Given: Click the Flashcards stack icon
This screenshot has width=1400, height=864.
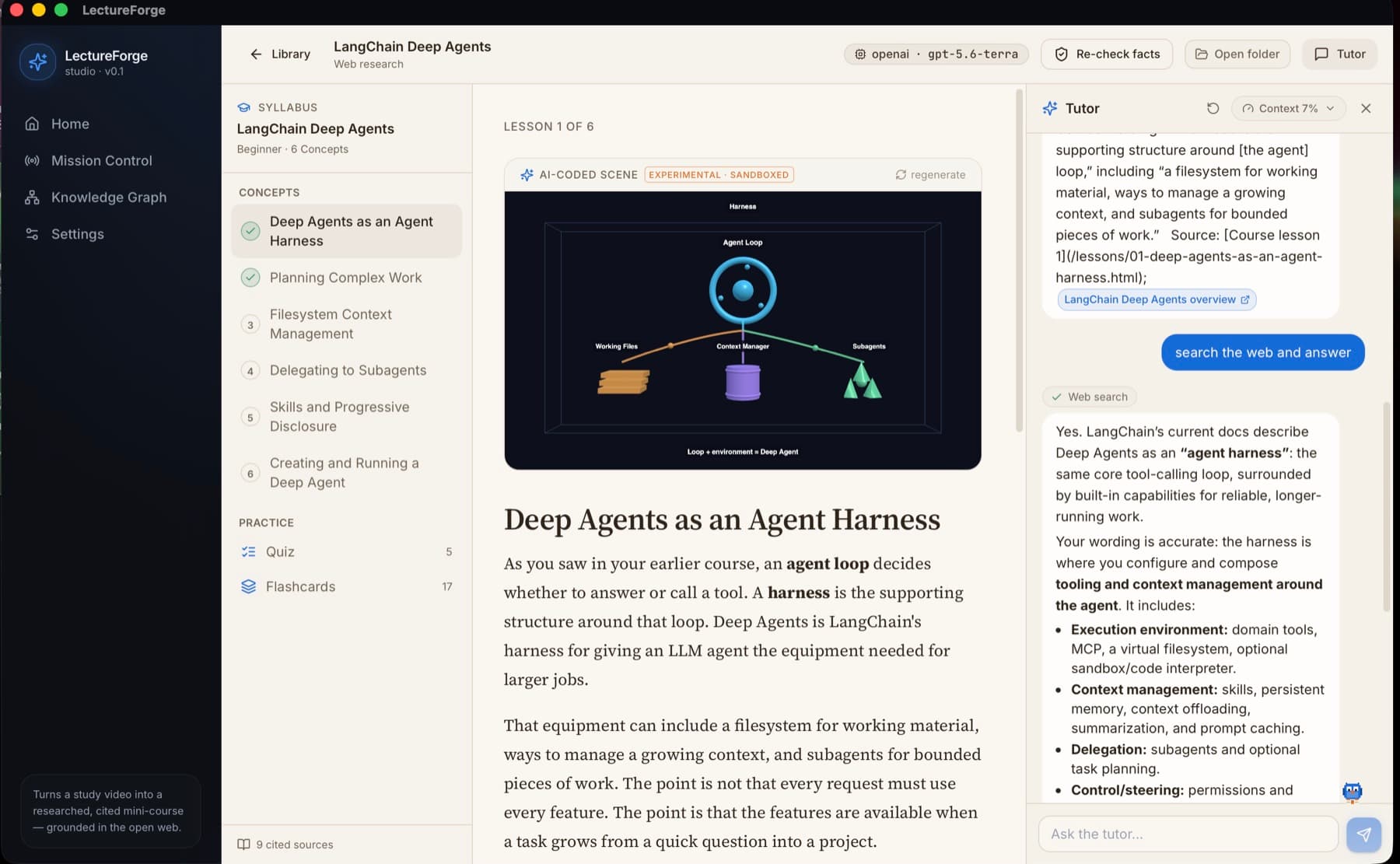Looking at the screenshot, I should click(x=248, y=586).
